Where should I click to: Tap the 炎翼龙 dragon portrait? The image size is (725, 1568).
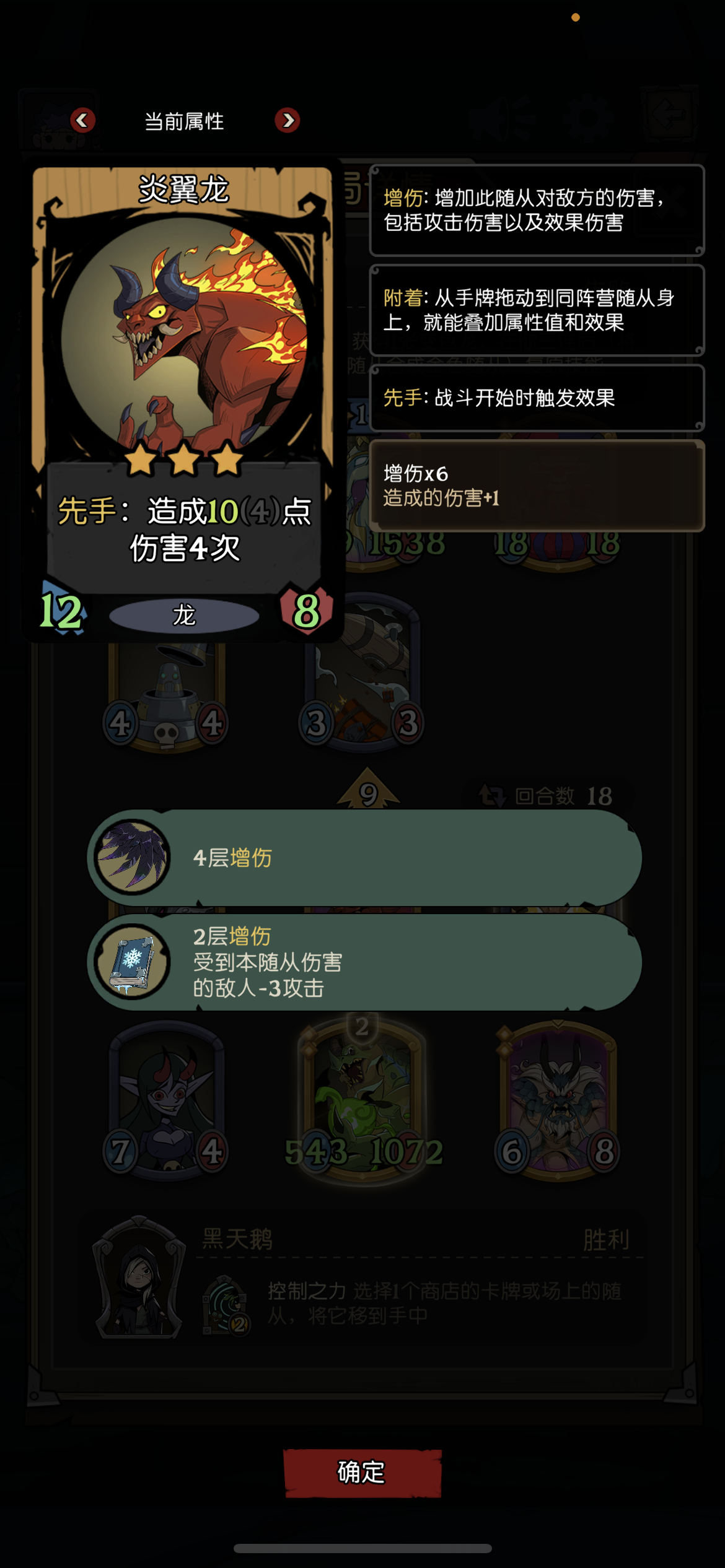point(184,338)
